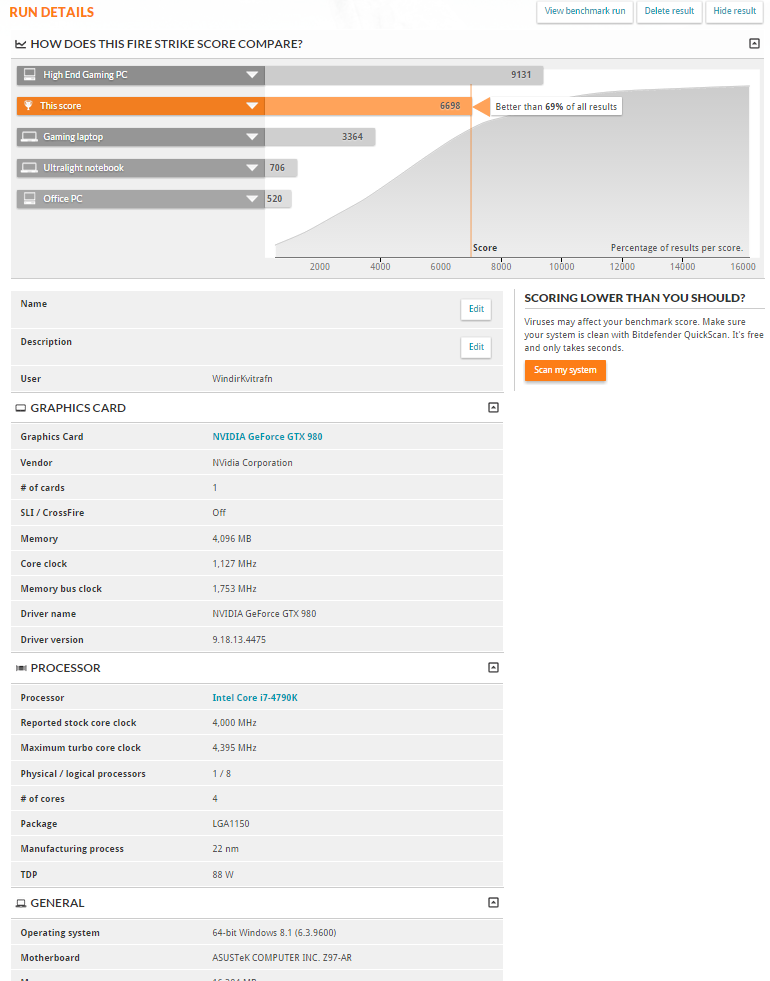Click the View benchmark run button
Image resolution: width=770 pixels, height=981 pixels.
coord(584,11)
